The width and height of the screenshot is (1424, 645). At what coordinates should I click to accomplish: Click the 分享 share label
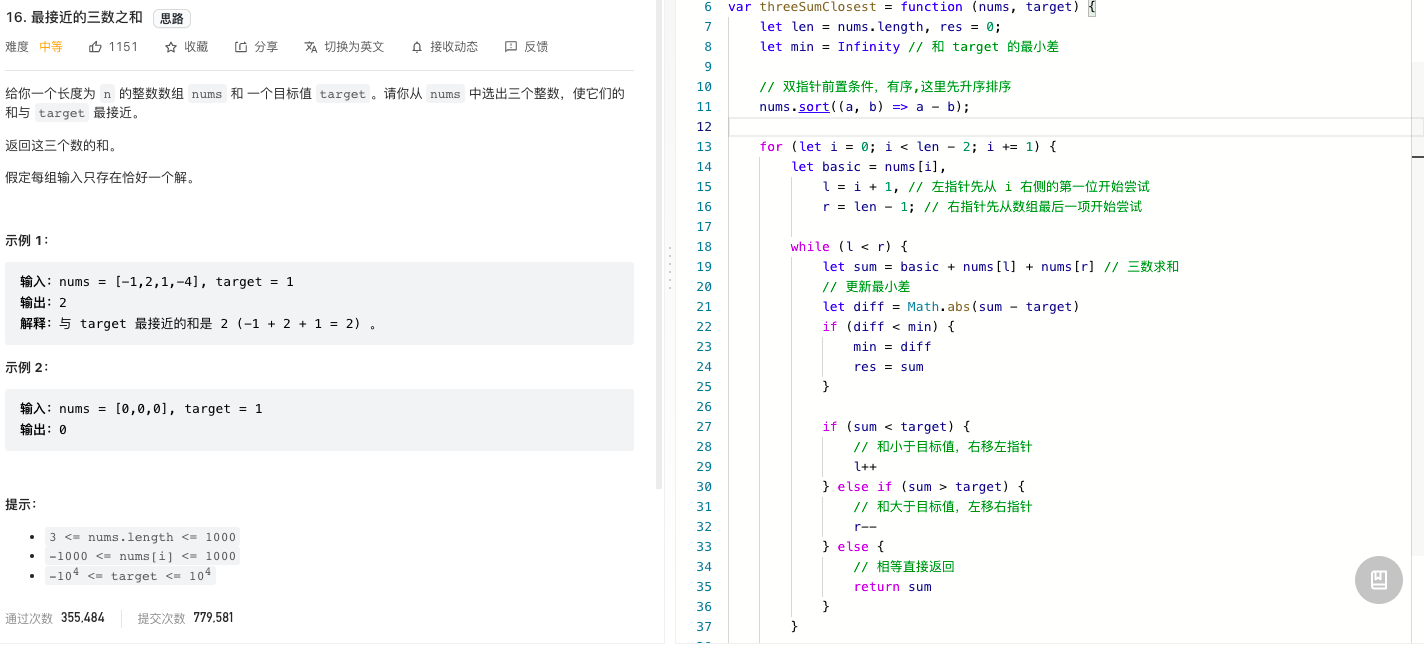266,47
